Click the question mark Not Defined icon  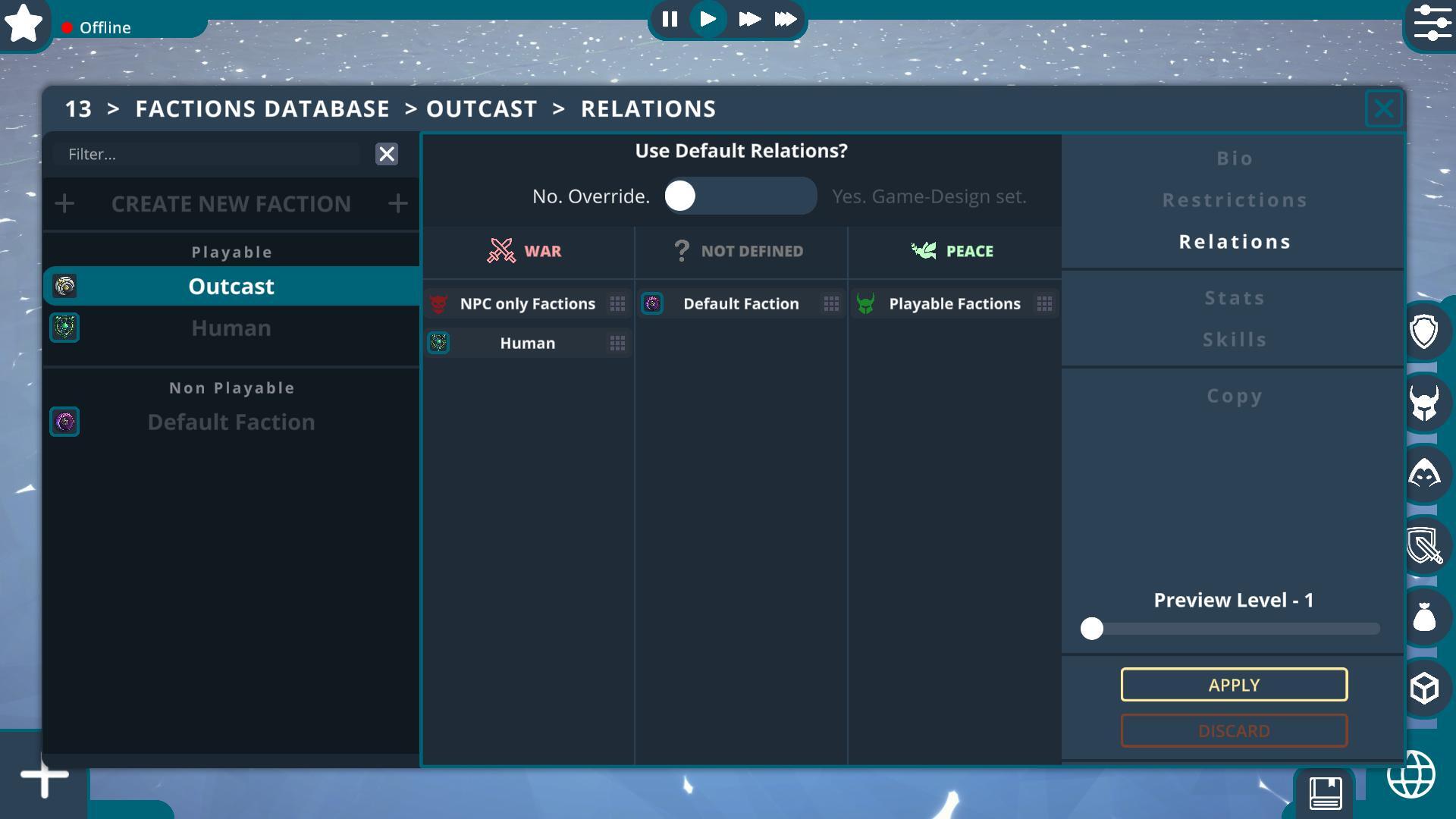tap(682, 251)
